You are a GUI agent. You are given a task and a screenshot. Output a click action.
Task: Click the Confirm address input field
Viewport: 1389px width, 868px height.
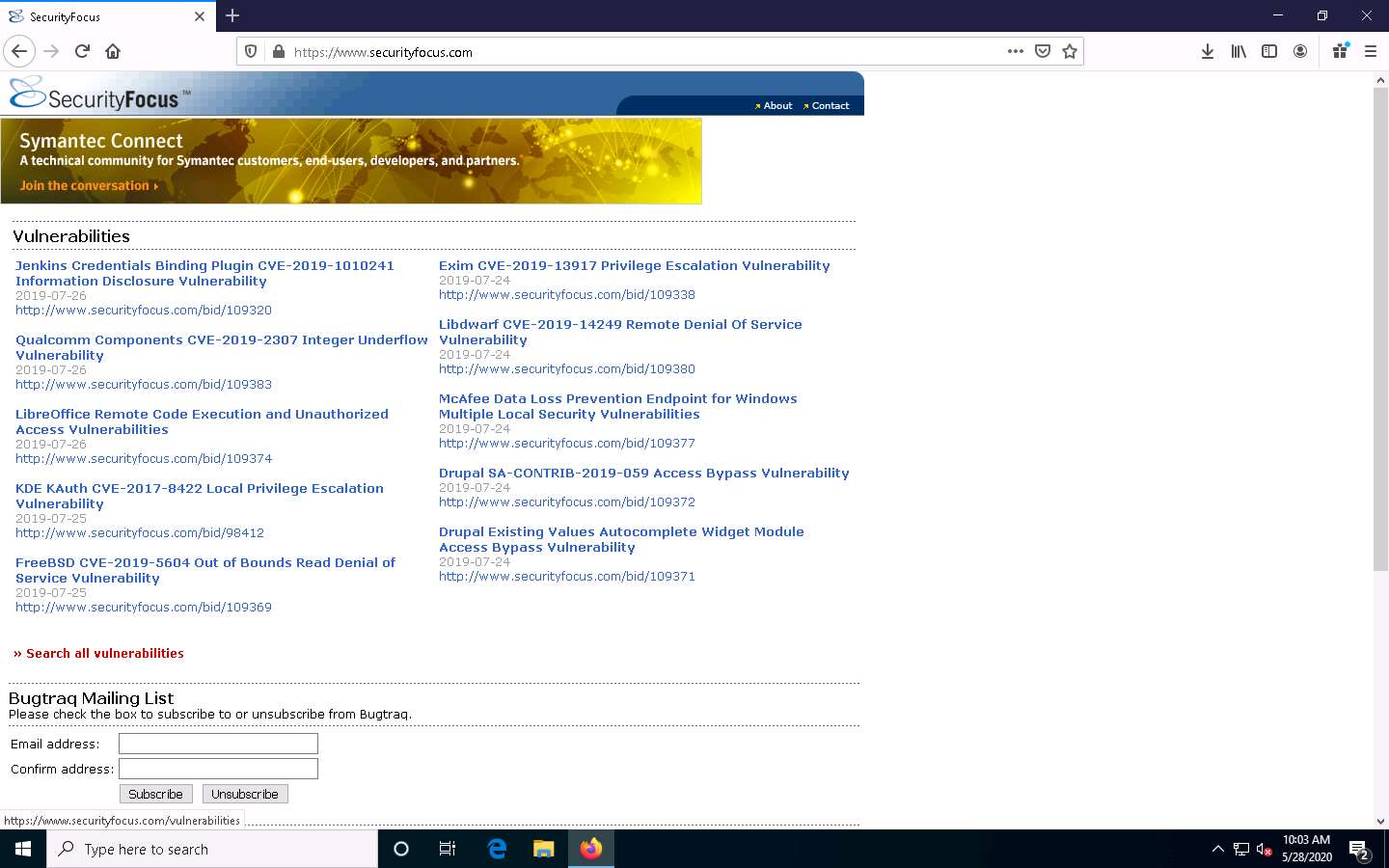click(x=218, y=769)
